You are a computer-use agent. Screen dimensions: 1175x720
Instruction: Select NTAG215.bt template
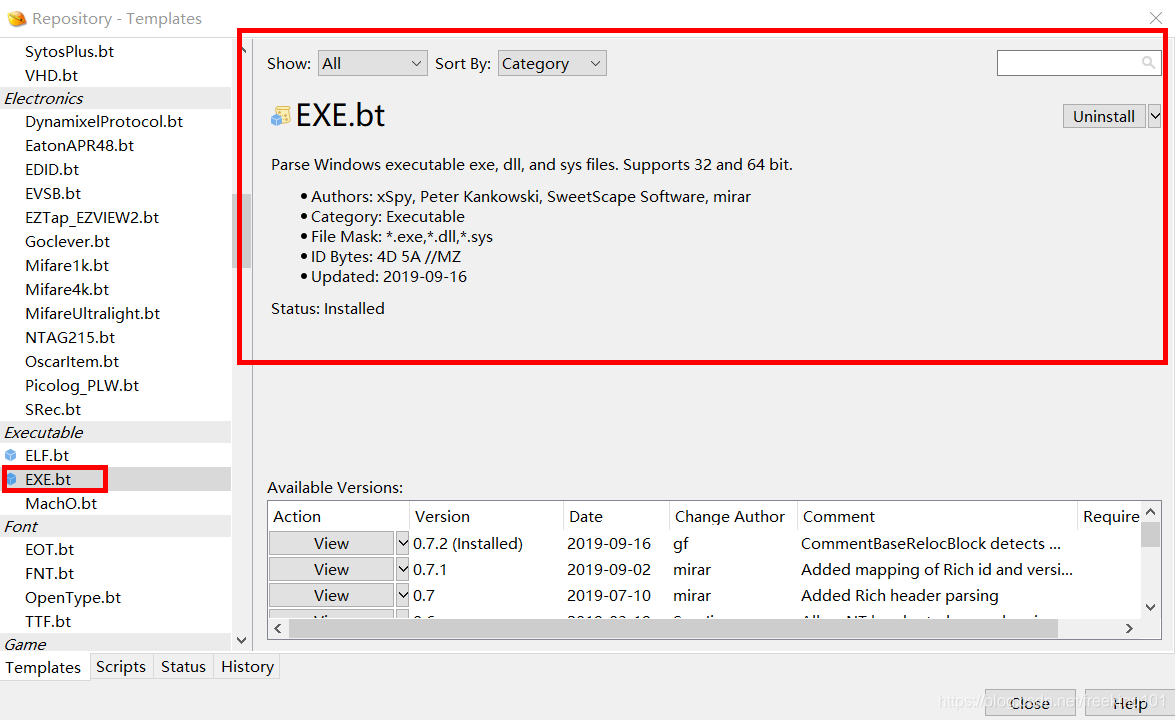point(70,337)
